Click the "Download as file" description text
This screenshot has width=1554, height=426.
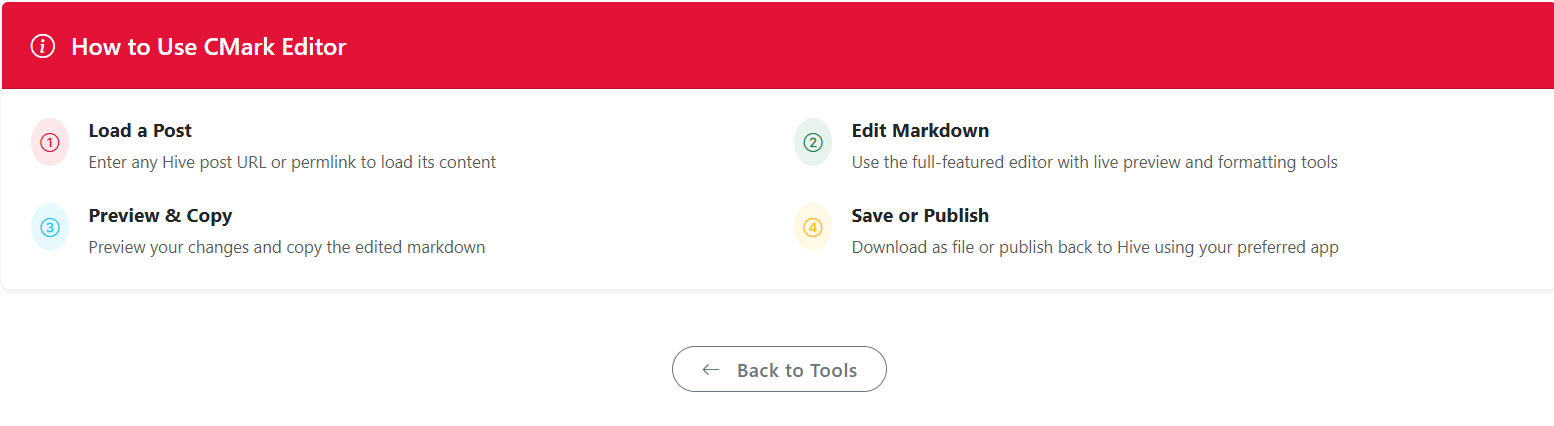1095,247
